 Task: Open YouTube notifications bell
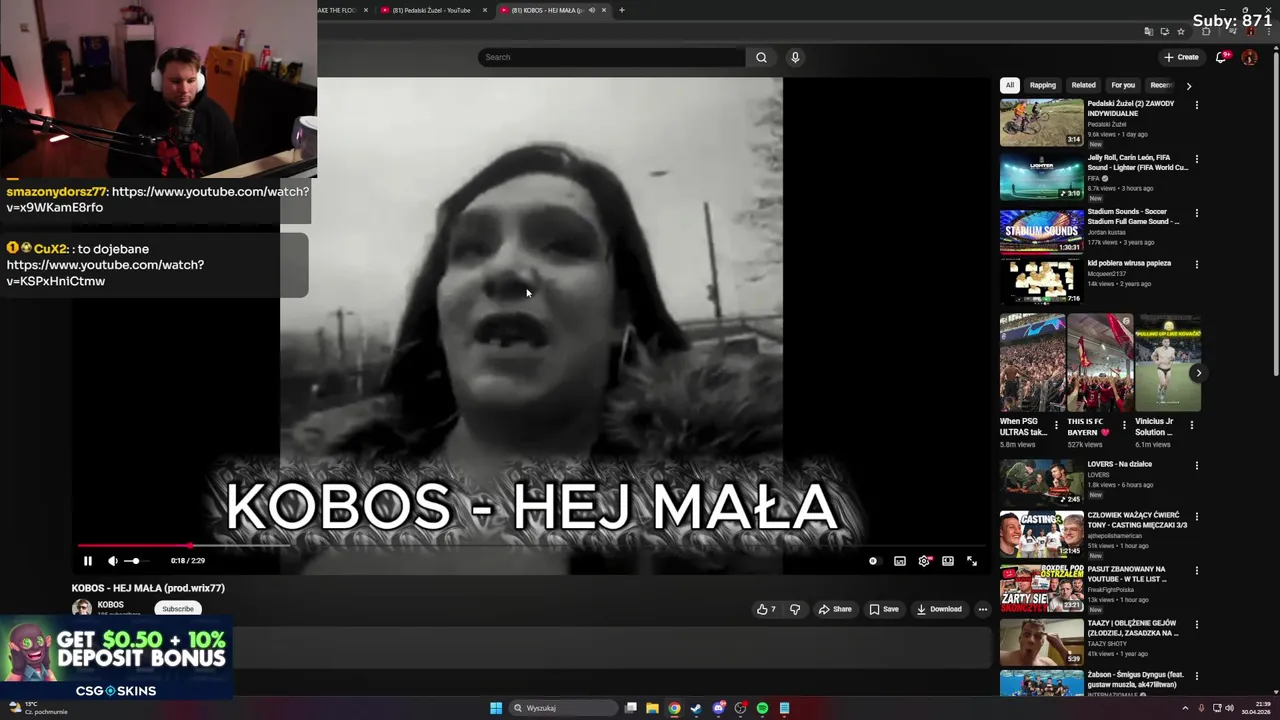(x=1221, y=57)
